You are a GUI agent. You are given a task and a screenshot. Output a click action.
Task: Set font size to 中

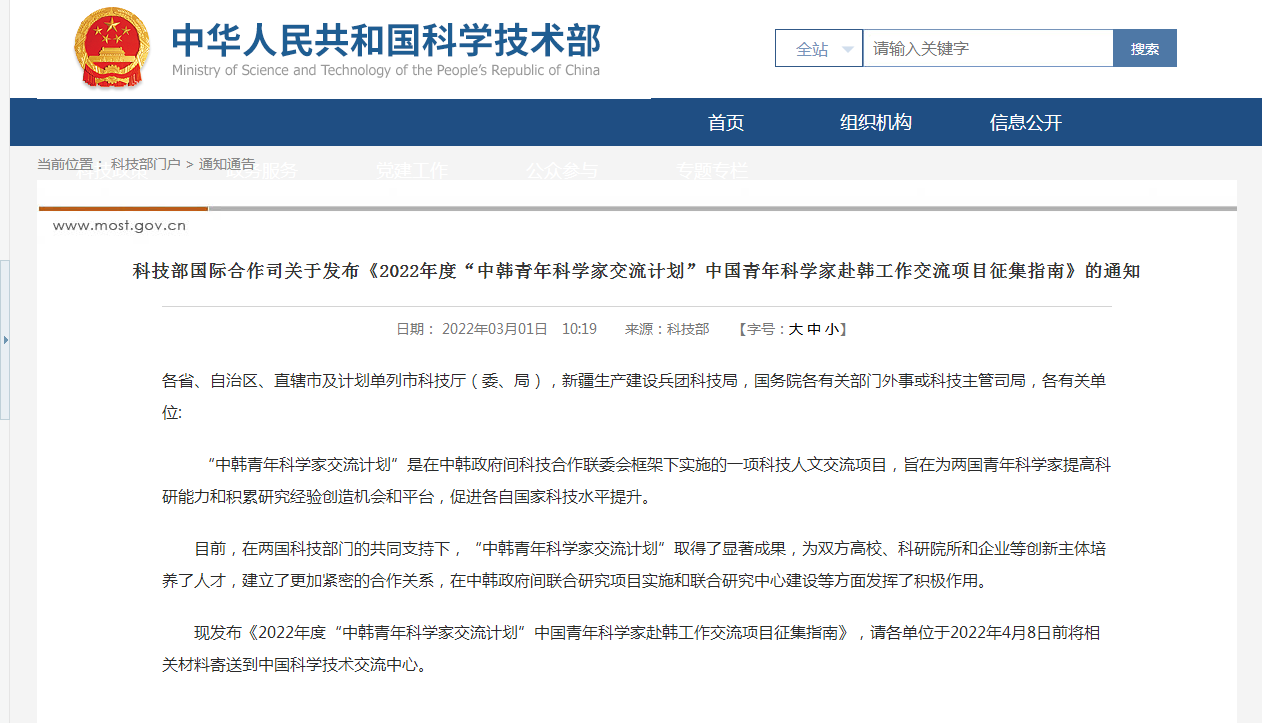[814, 329]
